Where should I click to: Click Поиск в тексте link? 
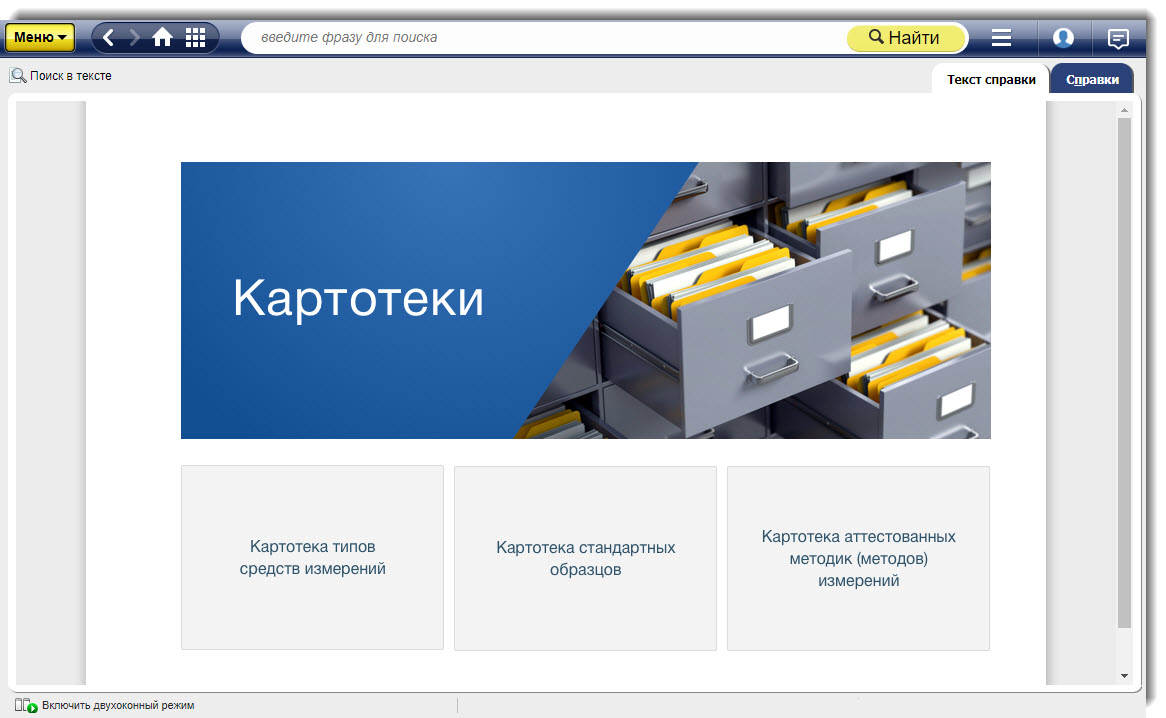click(x=71, y=76)
